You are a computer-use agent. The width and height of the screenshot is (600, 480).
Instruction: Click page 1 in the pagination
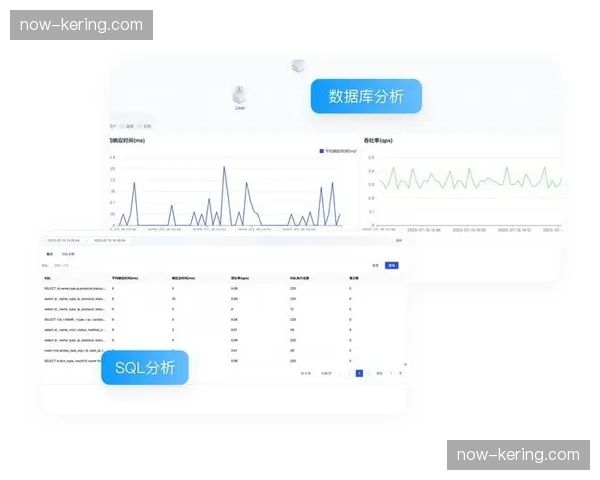(x=359, y=373)
